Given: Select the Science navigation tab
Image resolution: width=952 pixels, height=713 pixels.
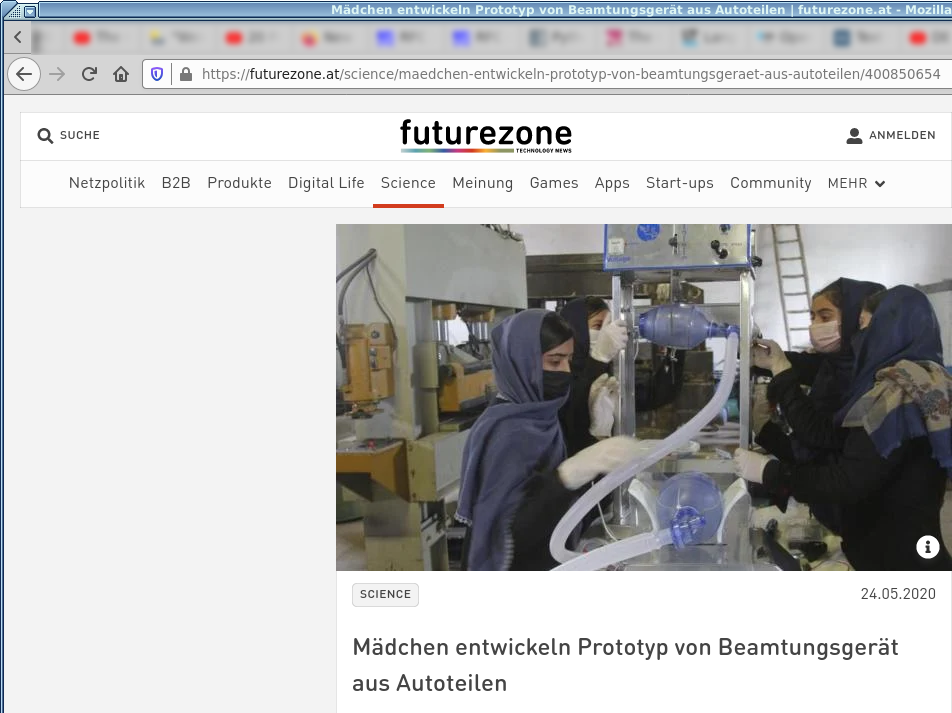Looking at the screenshot, I should pyautogui.click(x=408, y=183).
